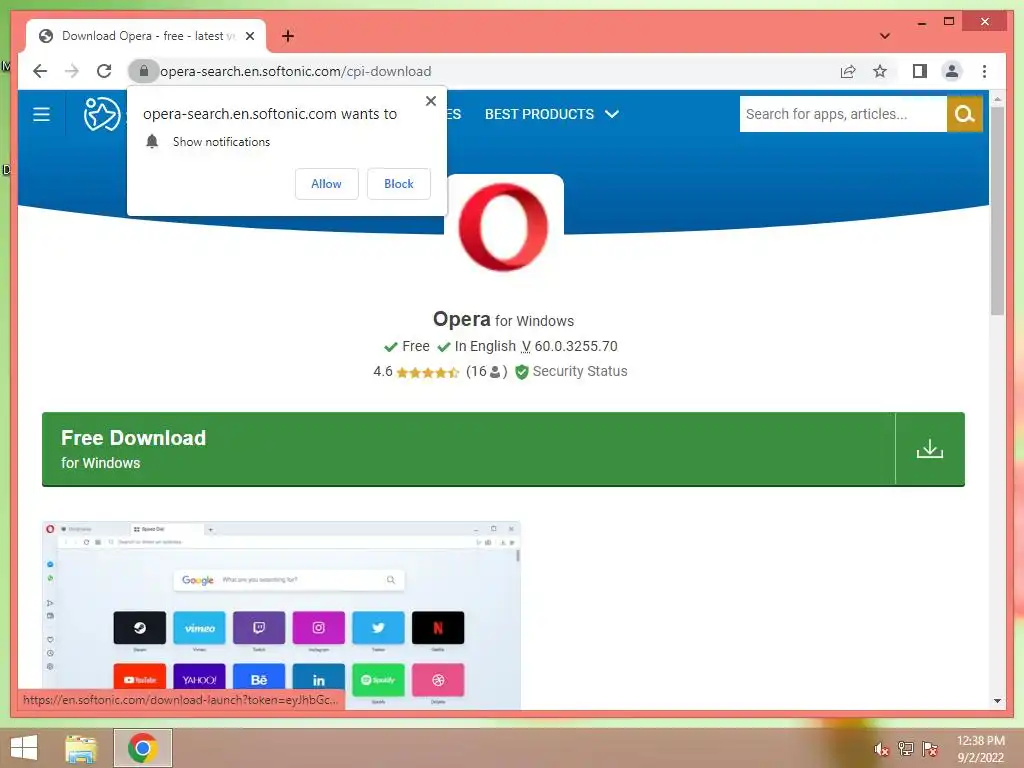Open the Action Center flag icon
The image size is (1024, 768).
point(930,748)
